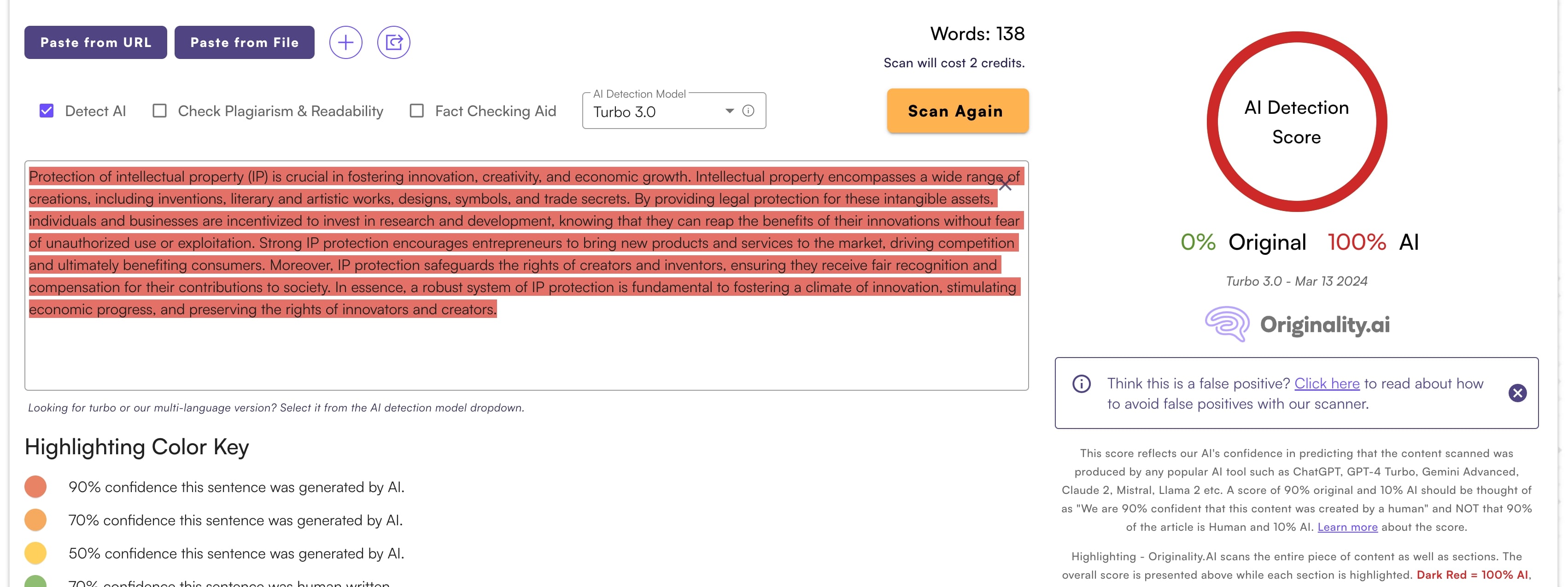Clear text with the X in text box
The image size is (1568, 587).
[x=1005, y=184]
